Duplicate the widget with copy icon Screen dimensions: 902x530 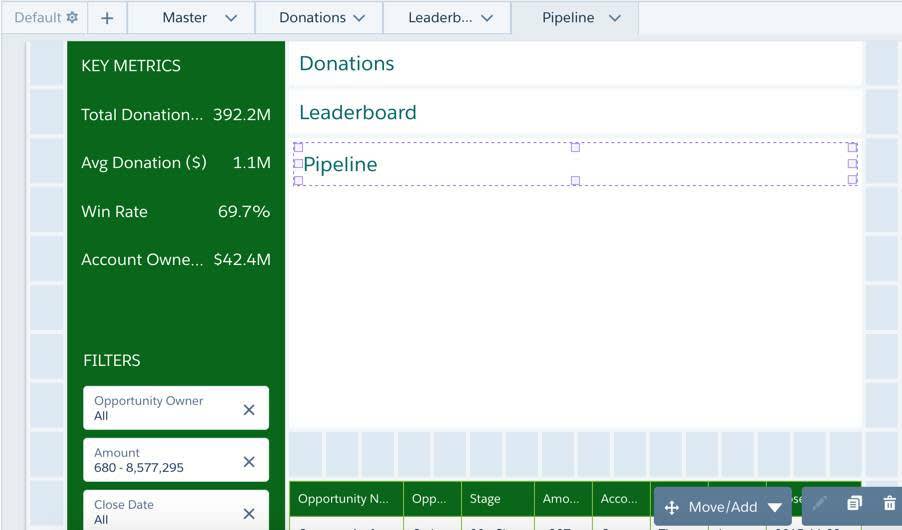(x=854, y=504)
